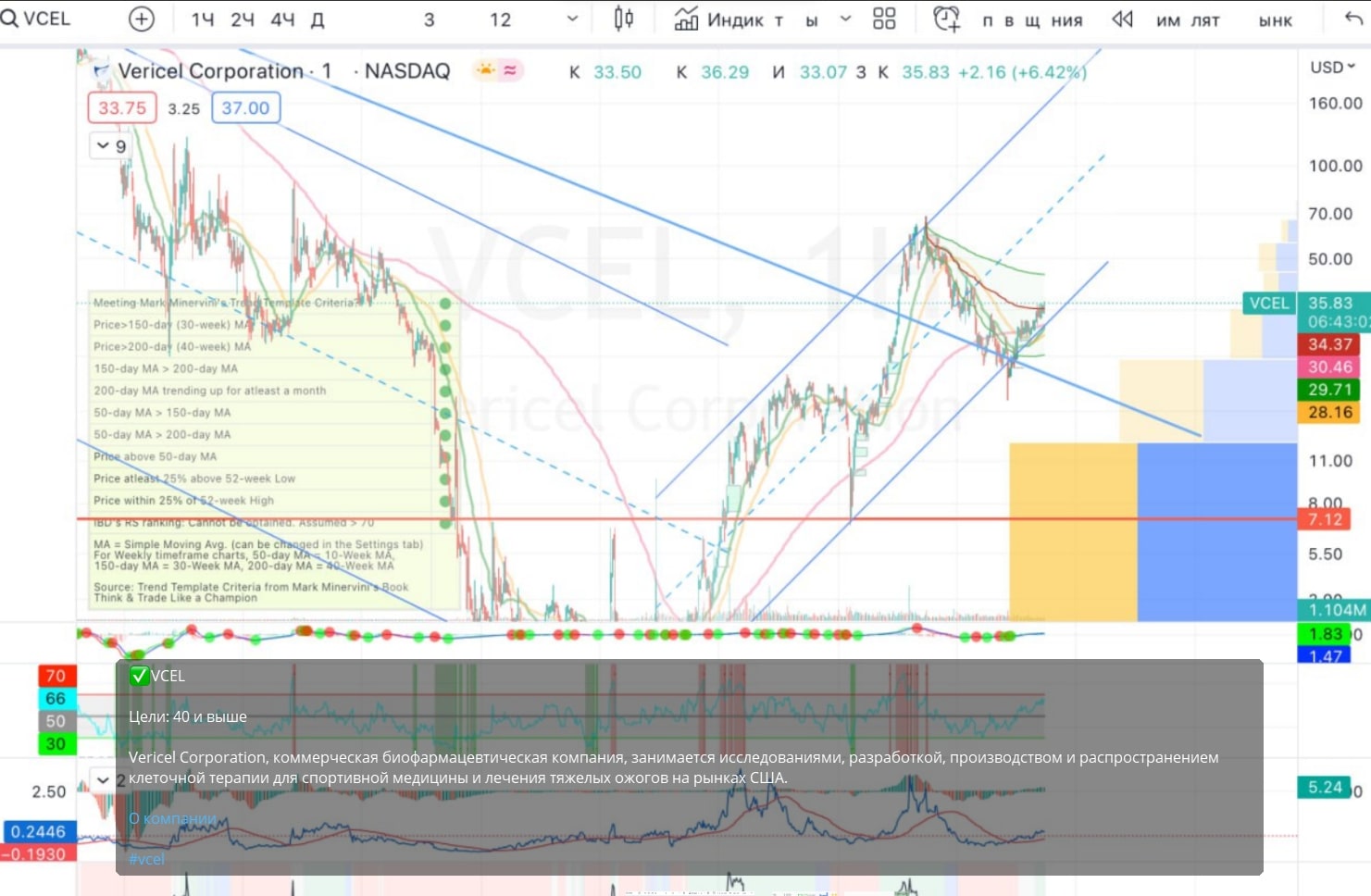1371x896 pixels.
Task: Click the green 30 RSI level label
Action: tap(56, 743)
